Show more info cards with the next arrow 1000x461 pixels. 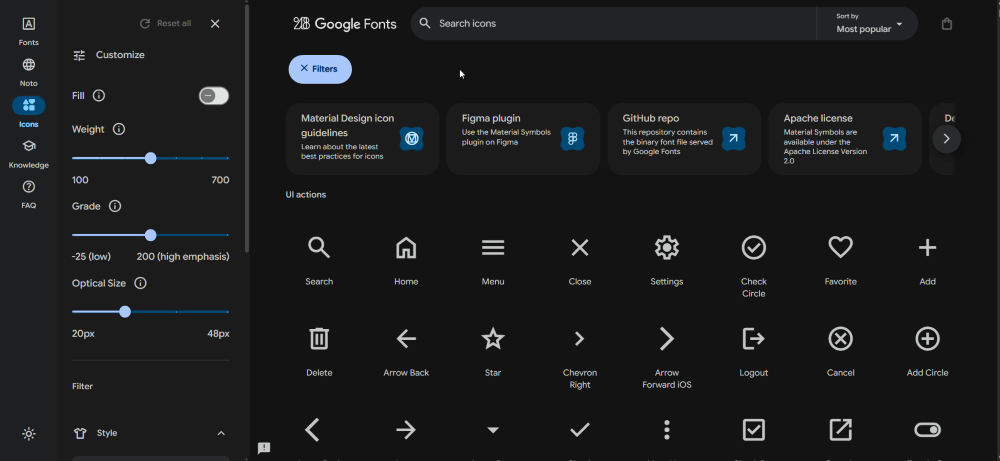(x=946, y=139)
